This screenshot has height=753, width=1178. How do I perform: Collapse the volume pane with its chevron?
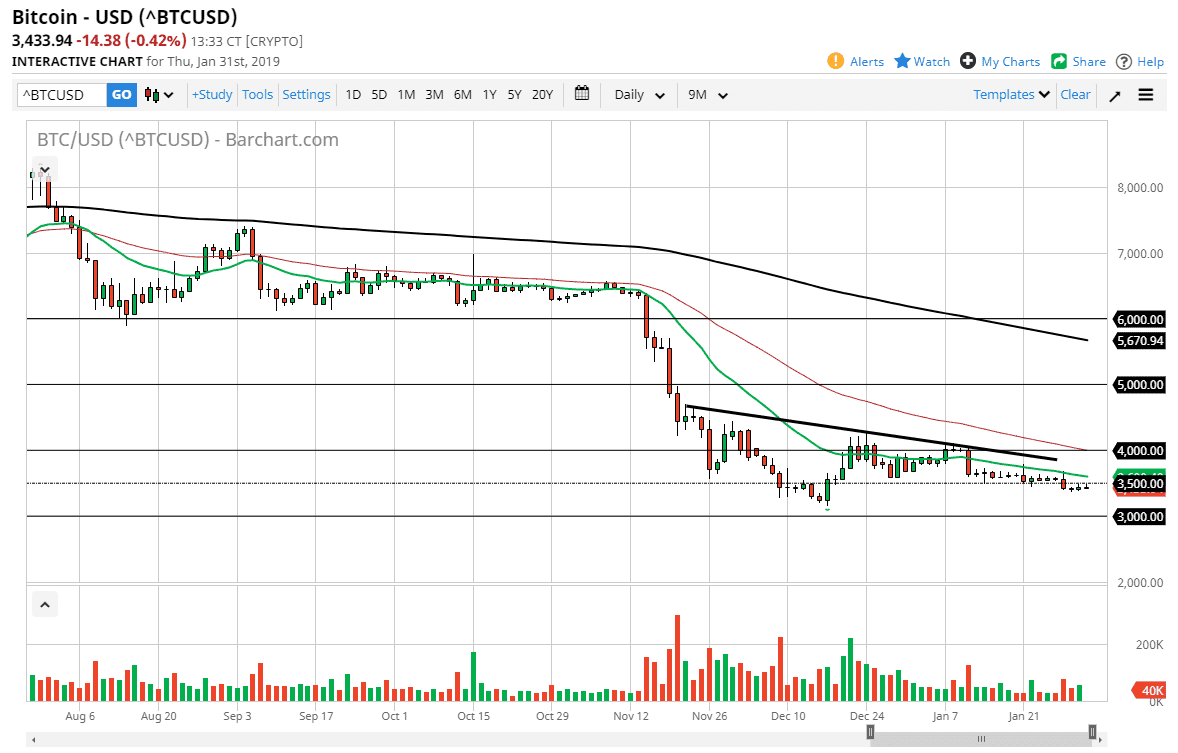(x=44, y=604)
